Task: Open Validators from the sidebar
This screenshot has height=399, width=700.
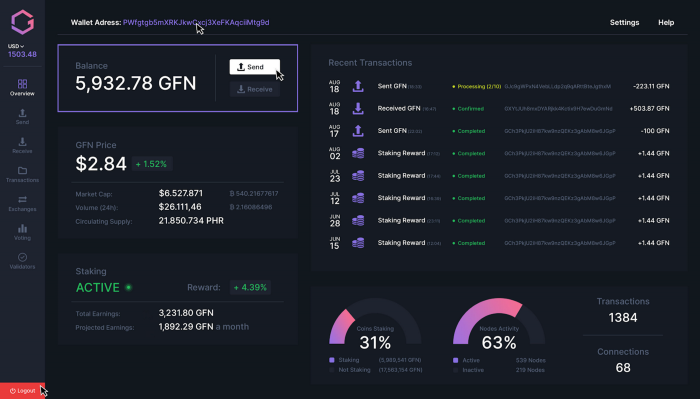Action: (x=22, y=261)
